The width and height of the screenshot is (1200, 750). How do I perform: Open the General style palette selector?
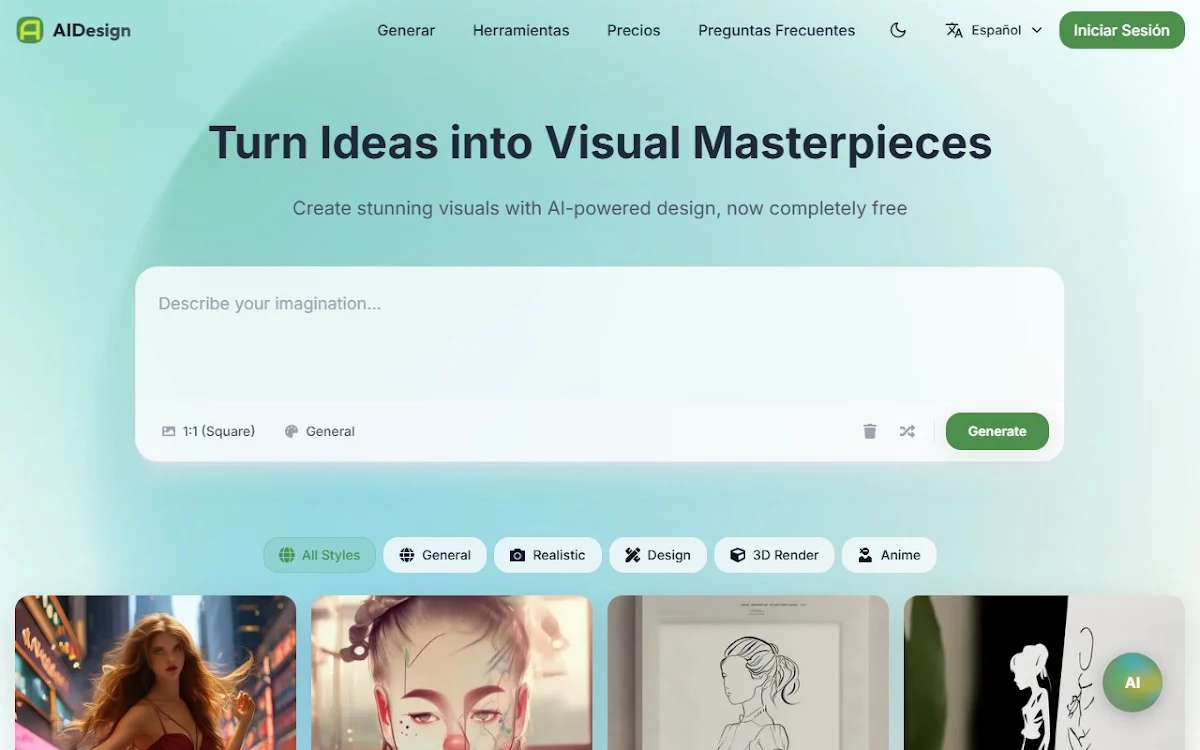pyautogui.click(x=320, y=431)
